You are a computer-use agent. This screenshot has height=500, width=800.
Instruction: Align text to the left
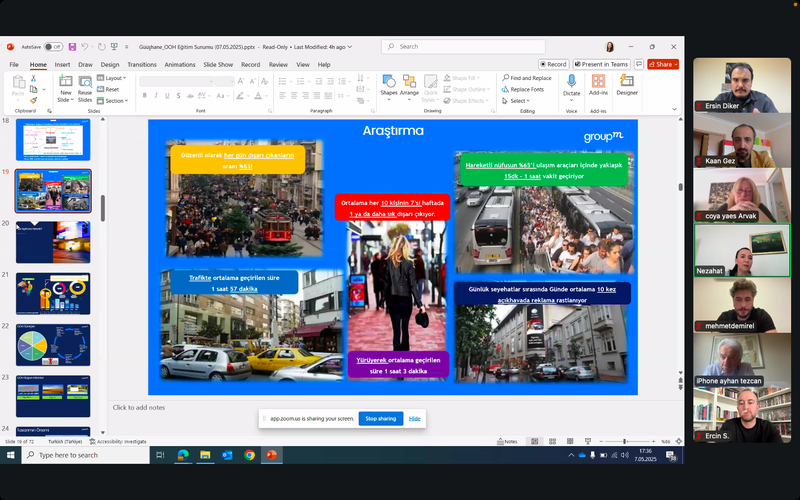(x=282, y=95)
